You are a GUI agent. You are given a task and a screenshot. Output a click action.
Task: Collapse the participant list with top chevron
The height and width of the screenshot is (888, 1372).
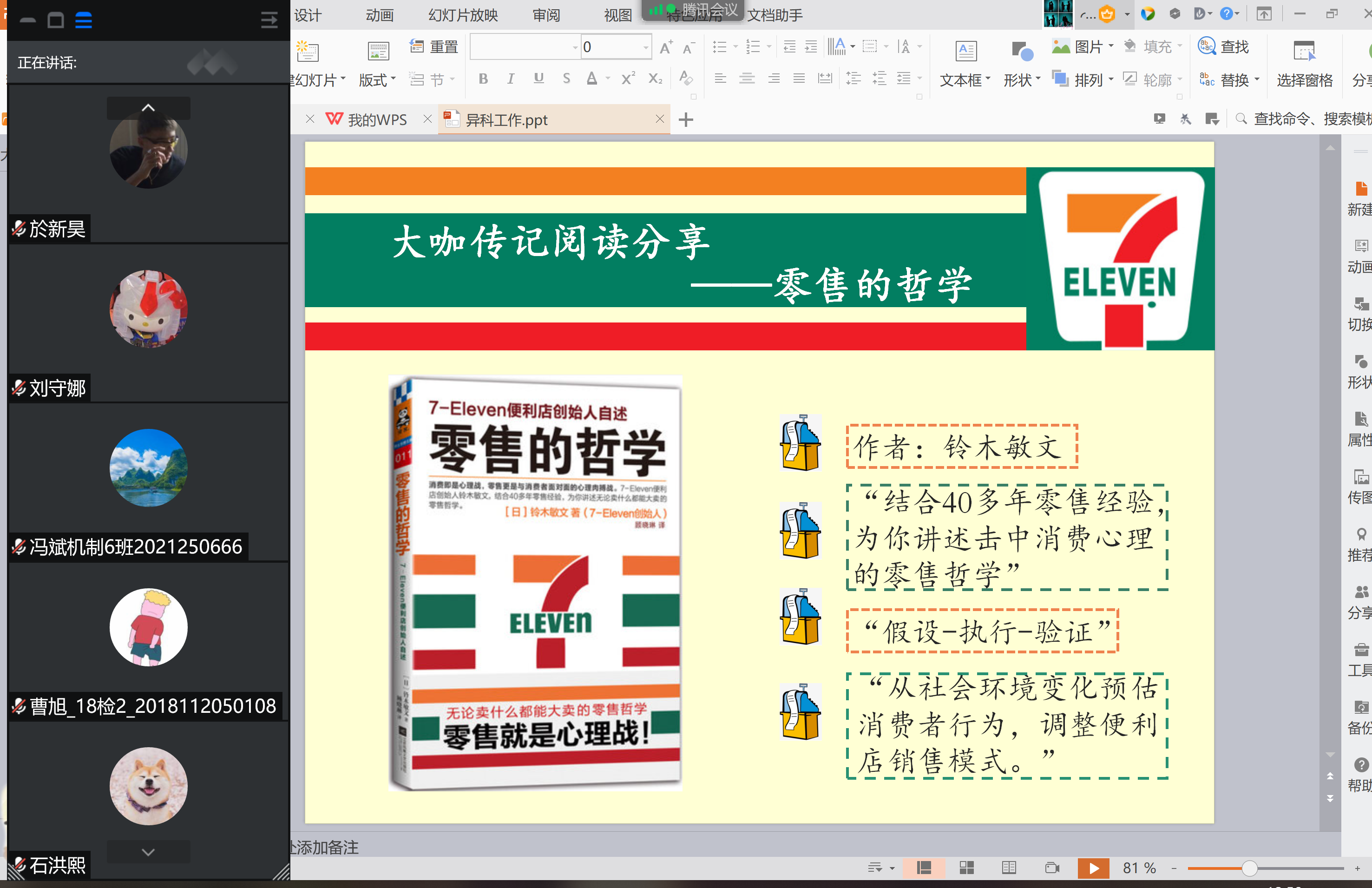click(x=148, y=107)
